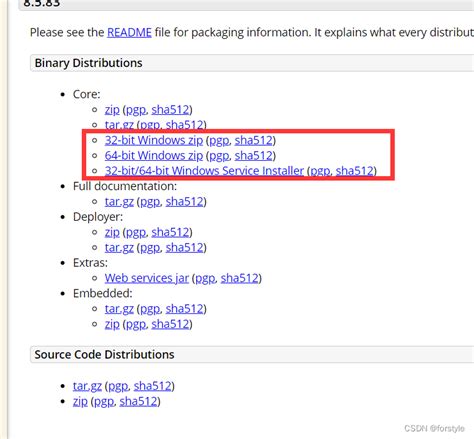Download 32-bit Windows zip
474x439 pixels.
[x=154, y=140]
